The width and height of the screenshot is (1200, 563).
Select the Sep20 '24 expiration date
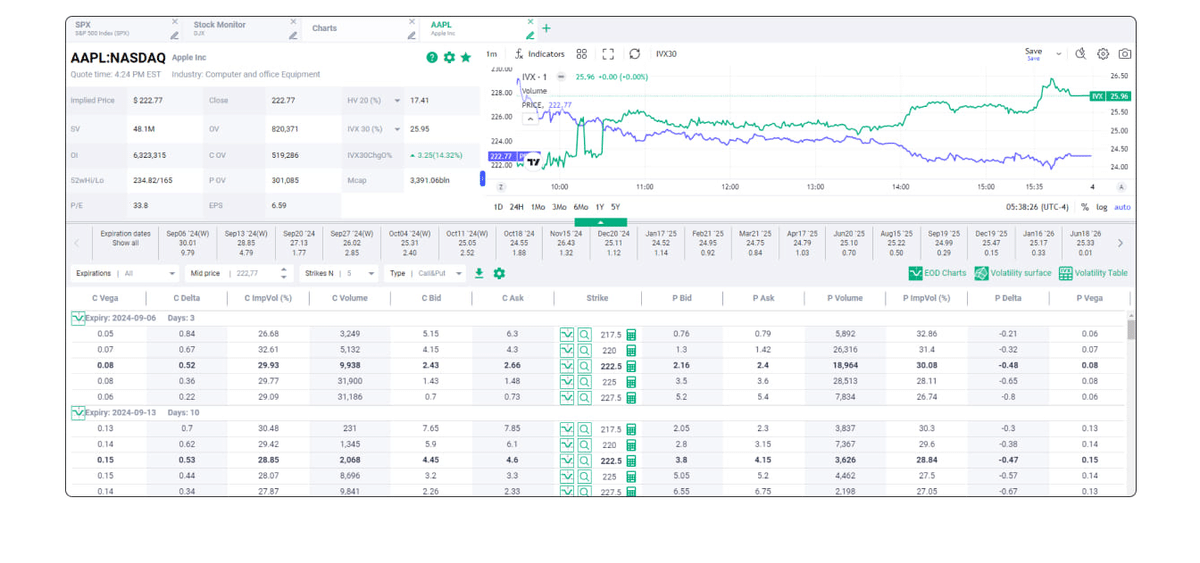pyautogui.click(x=299, y=243)
